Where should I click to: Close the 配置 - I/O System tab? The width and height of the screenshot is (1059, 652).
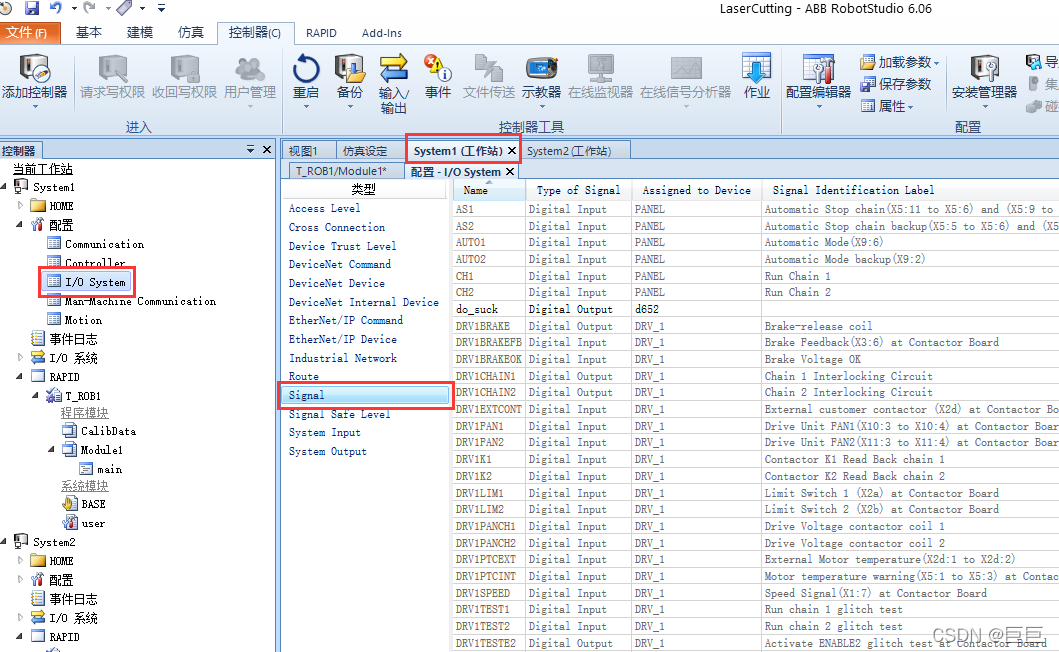(510, 172)
